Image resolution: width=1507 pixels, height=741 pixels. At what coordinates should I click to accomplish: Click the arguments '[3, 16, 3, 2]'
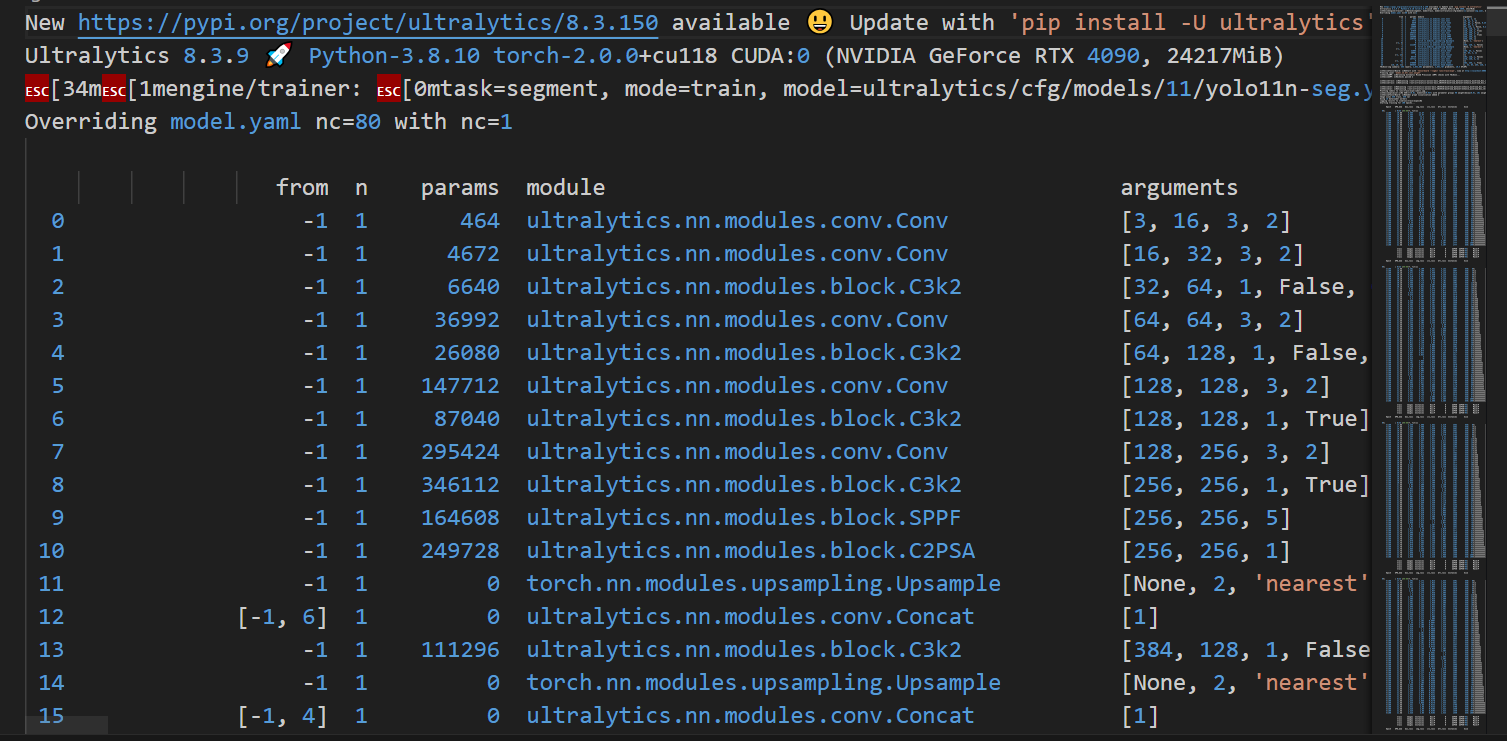pyautogui.click(x=1206, y=221)
